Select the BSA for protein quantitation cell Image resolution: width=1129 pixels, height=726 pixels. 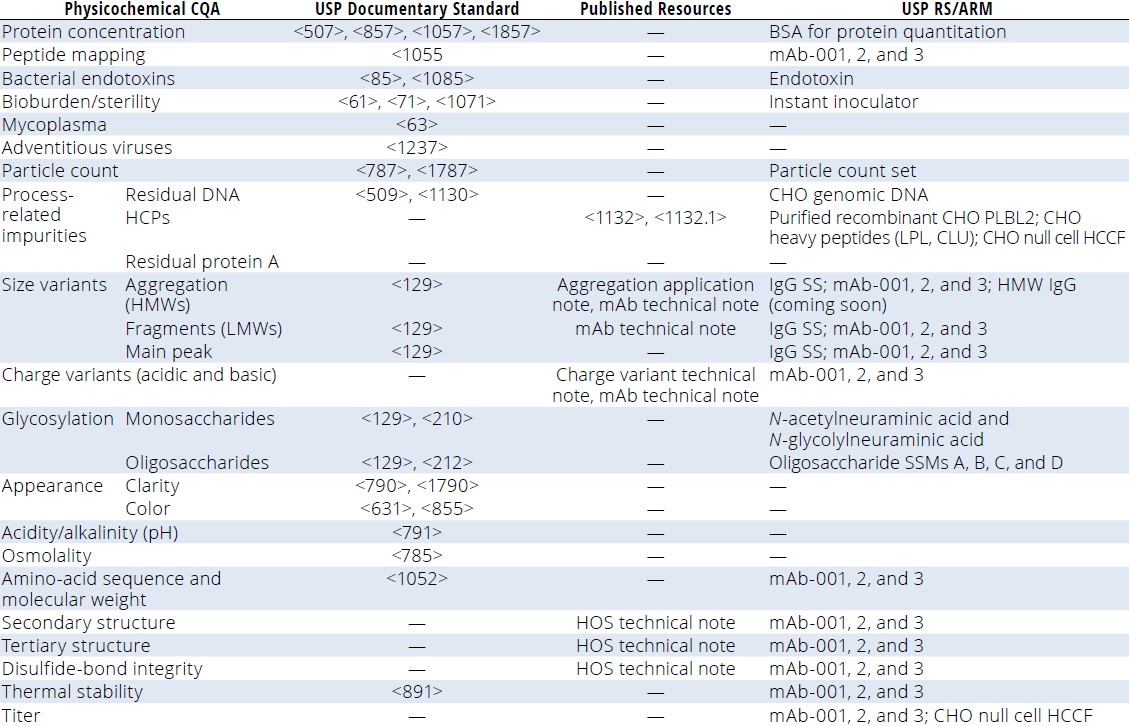point(887,32)
